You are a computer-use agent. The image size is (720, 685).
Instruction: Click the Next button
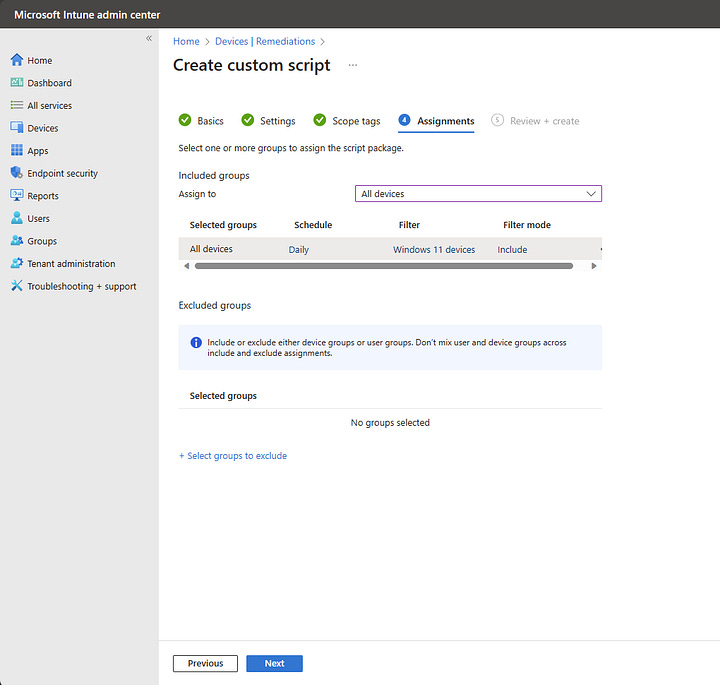click(274, 663)
